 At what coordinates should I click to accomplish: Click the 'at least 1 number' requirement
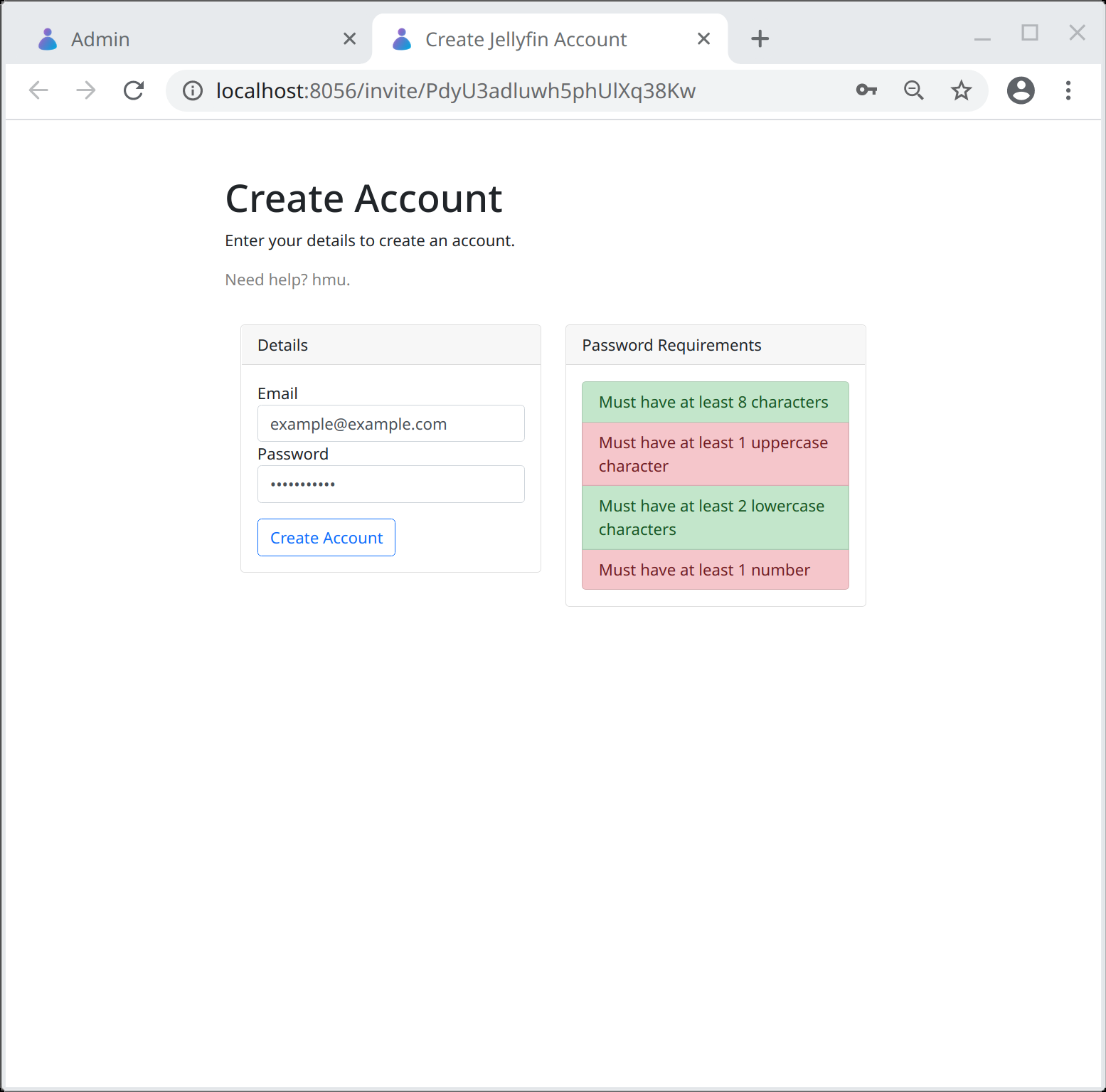point(715,570)
